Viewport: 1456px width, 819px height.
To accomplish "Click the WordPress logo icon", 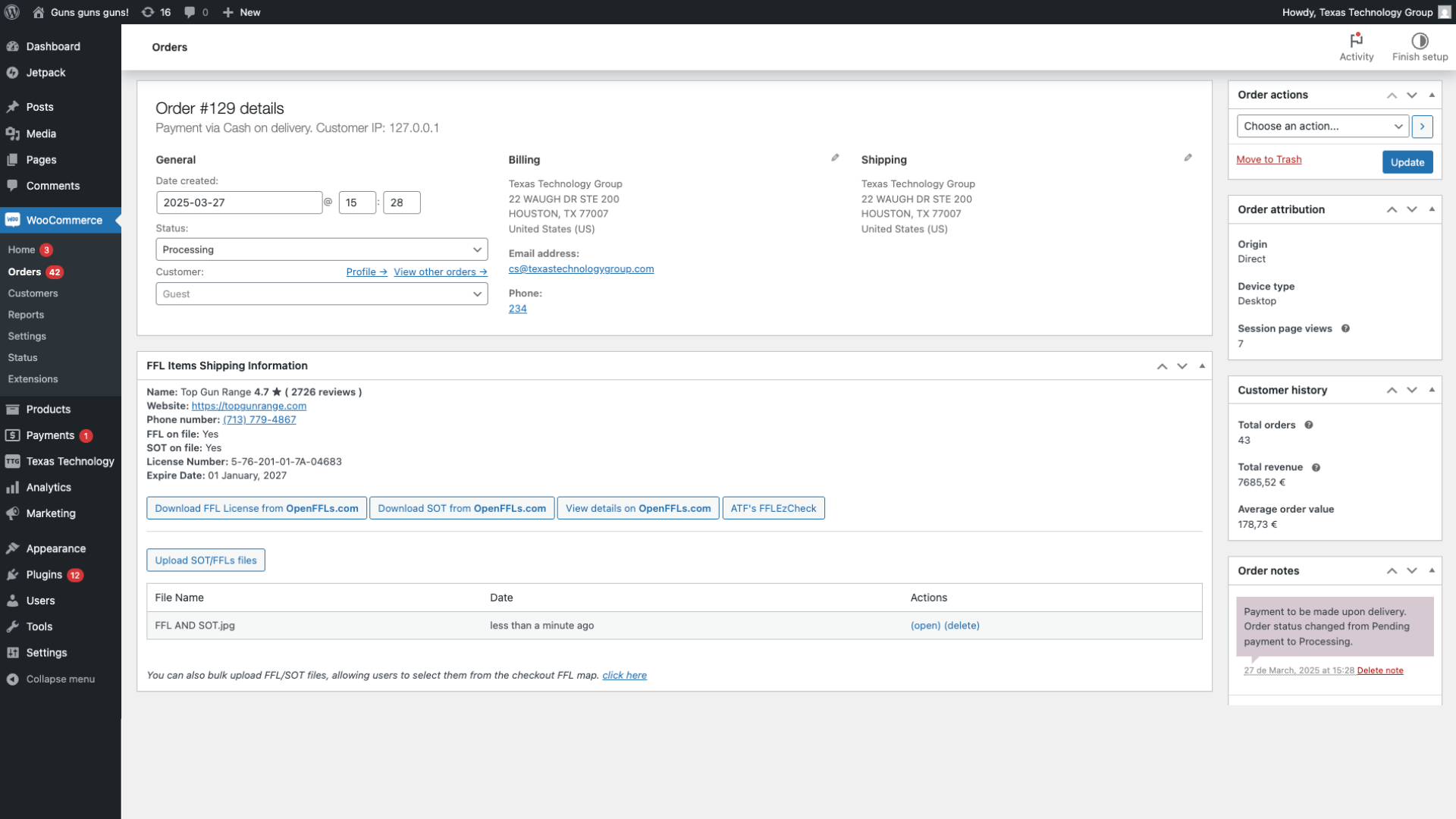I will (x=12, y=12).
